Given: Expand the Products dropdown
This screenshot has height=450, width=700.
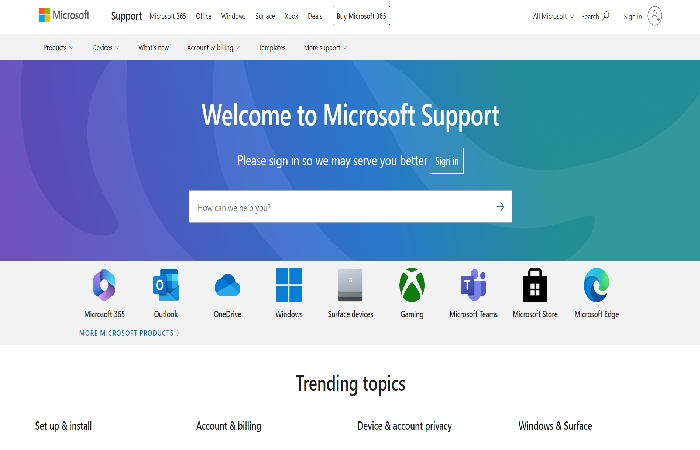Looking at the screenshot, I should point(58,47).
